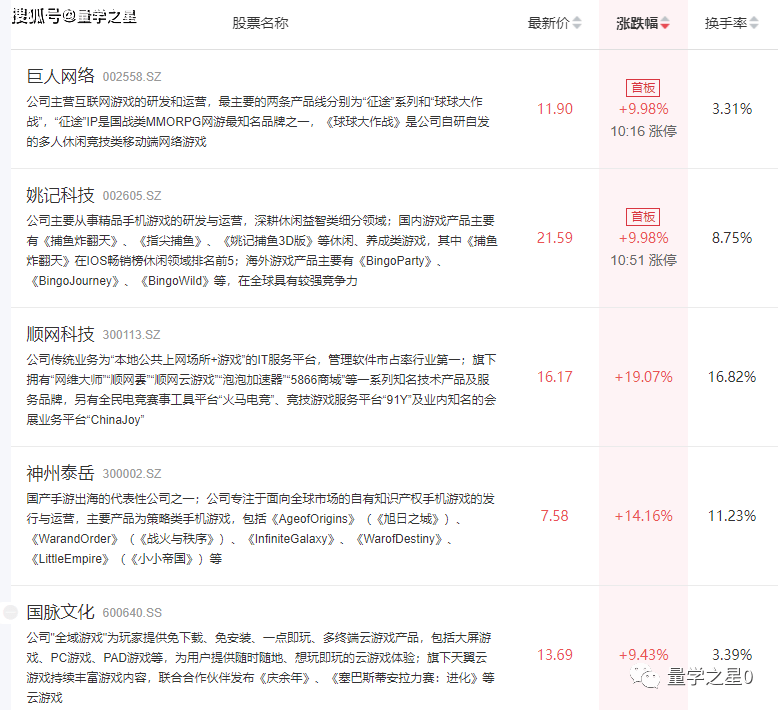Click red sort arrow beside 涨跌幅

(x=666, y=23)
